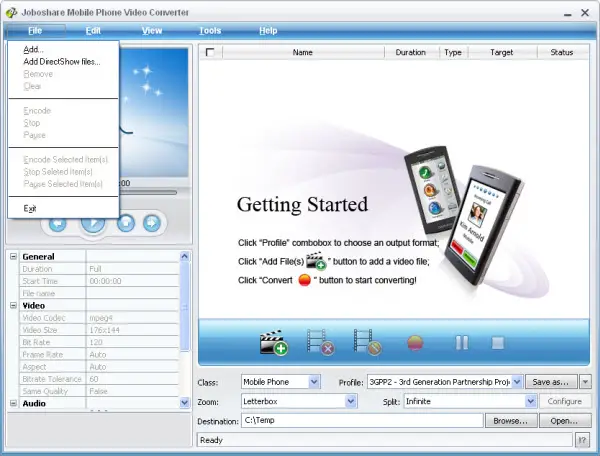Click the Target column header
The image size is (600, 456).
coord(502,52)
